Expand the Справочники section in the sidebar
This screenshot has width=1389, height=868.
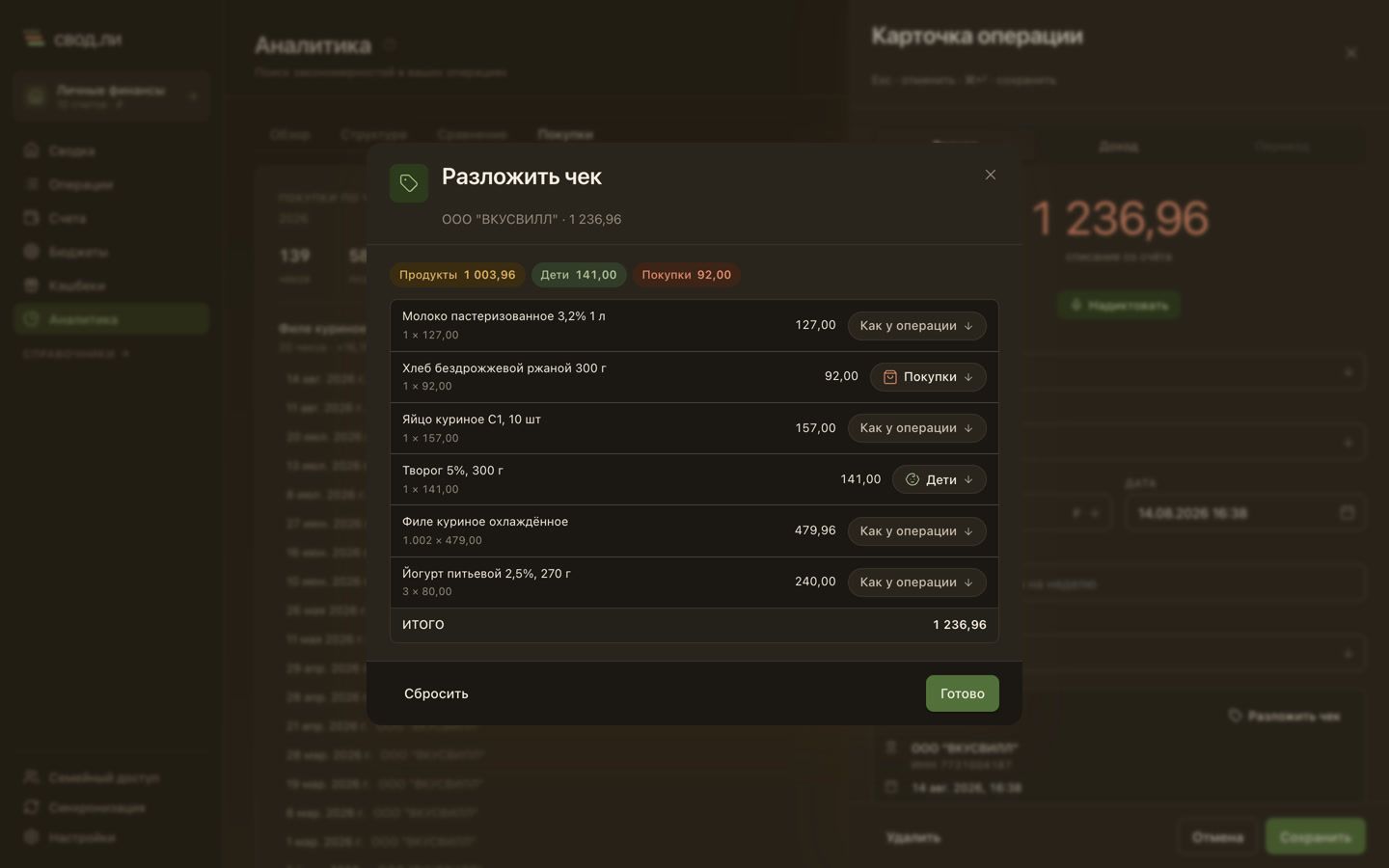coord(75,354)
